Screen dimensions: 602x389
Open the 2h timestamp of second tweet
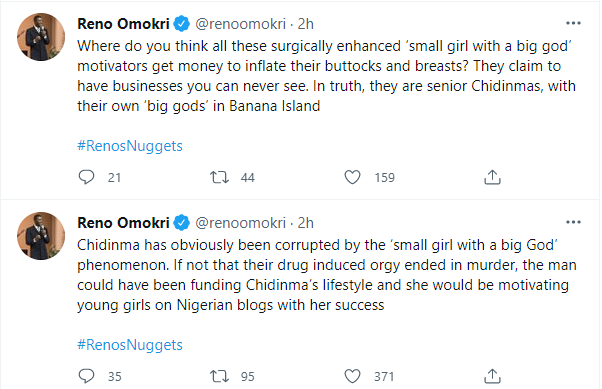click(x=306, y=223)
